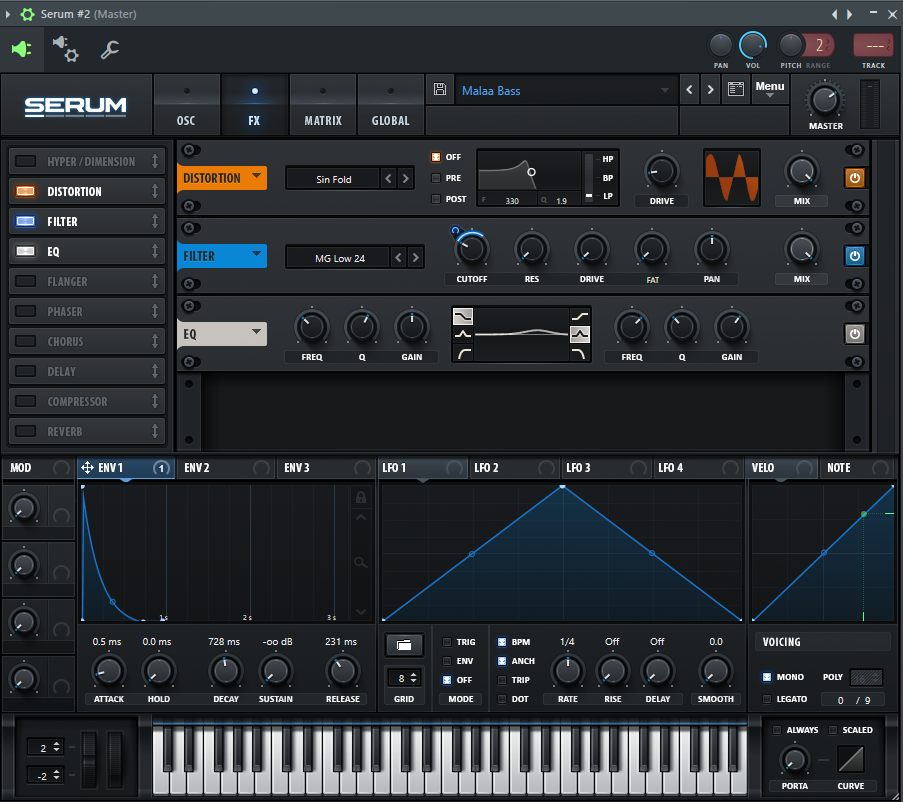Image resolution: width=903 pixels, height=802 pixels.
Task: Click the Distortion waveform display
Action: [731, 177]
